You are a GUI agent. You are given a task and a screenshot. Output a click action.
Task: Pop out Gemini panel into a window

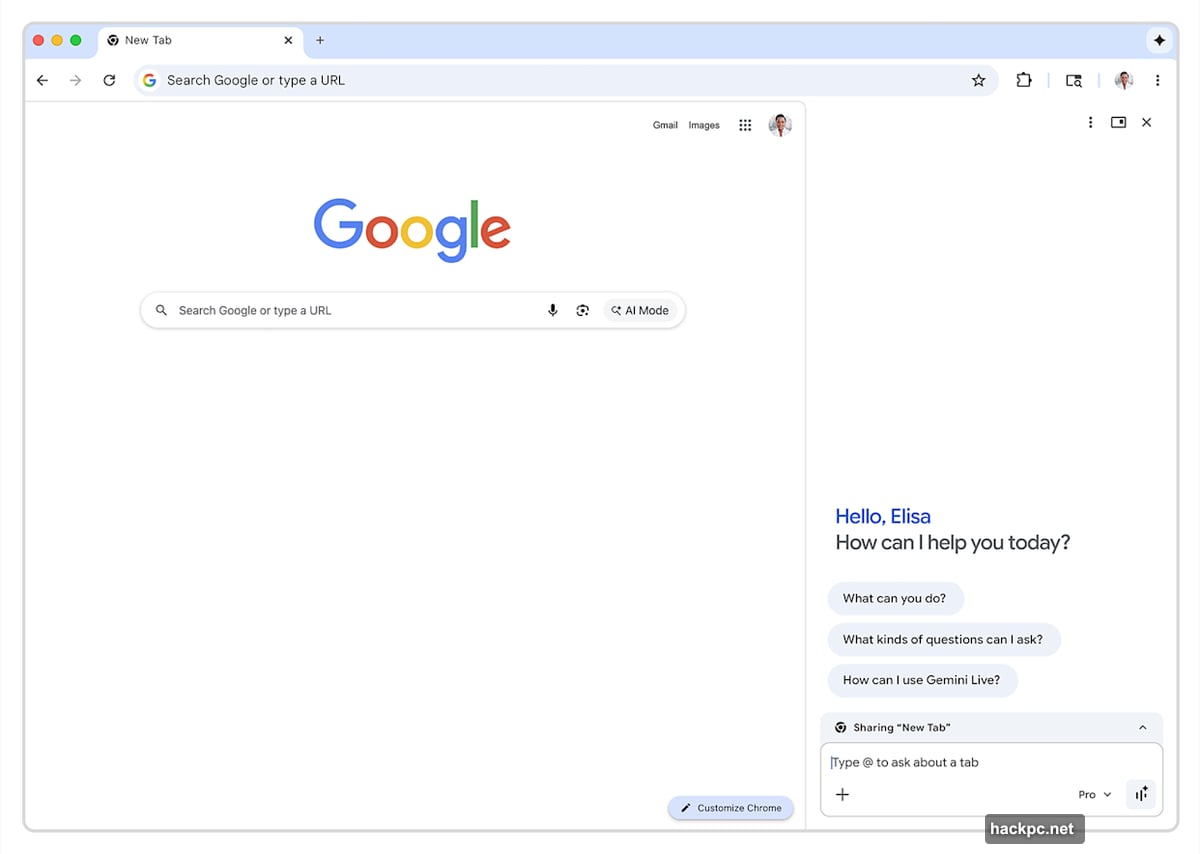(x=1118, y=122)
